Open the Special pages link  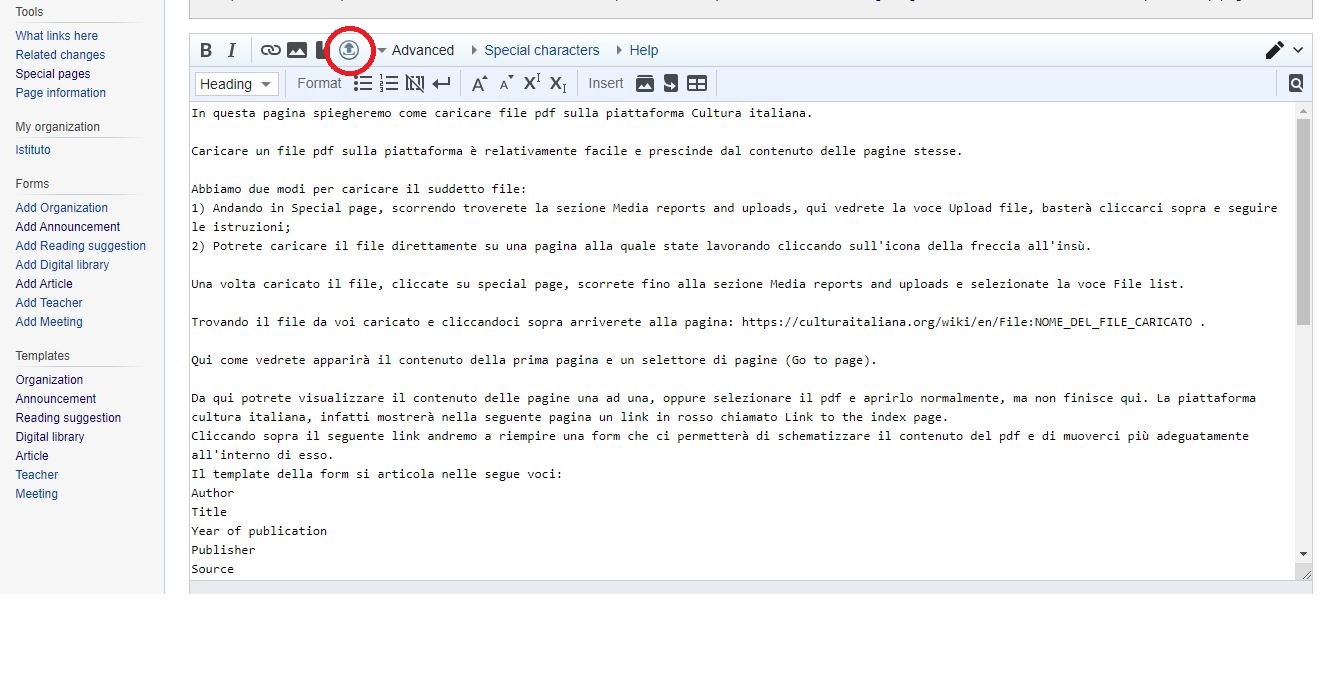click(53, 74)
